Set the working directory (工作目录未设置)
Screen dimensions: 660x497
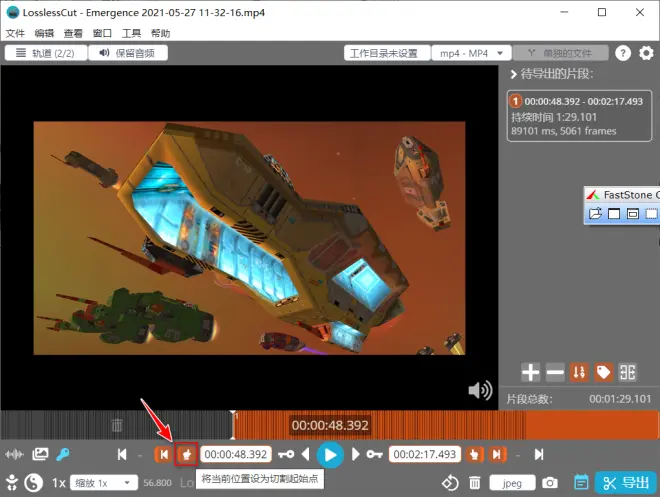[387, 53]
